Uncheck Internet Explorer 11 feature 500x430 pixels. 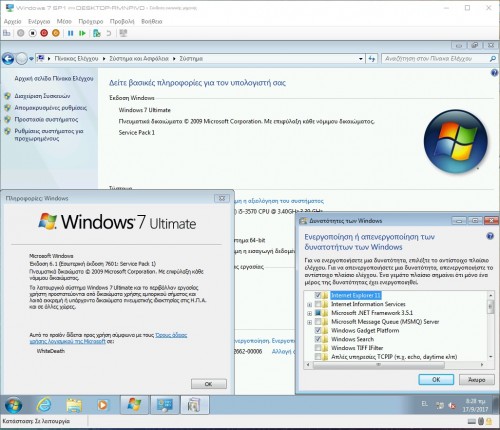[x=318, y=295]
